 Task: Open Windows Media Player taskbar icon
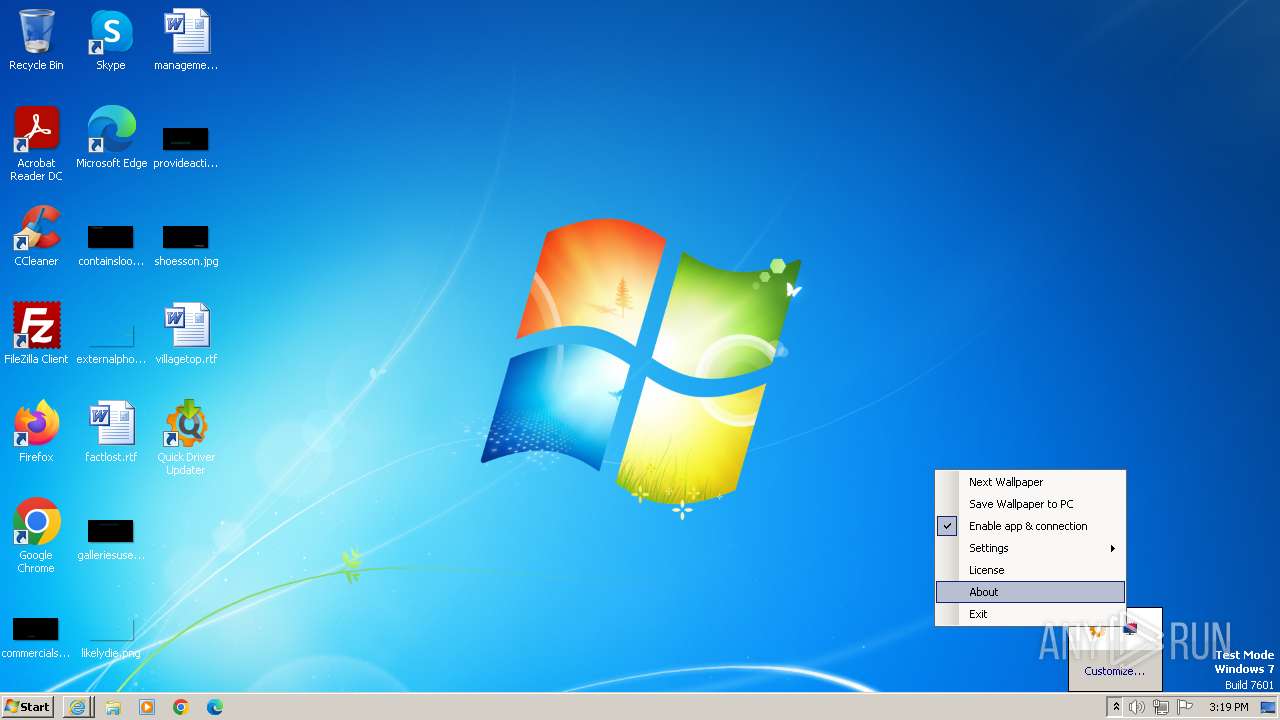(147, 707)
